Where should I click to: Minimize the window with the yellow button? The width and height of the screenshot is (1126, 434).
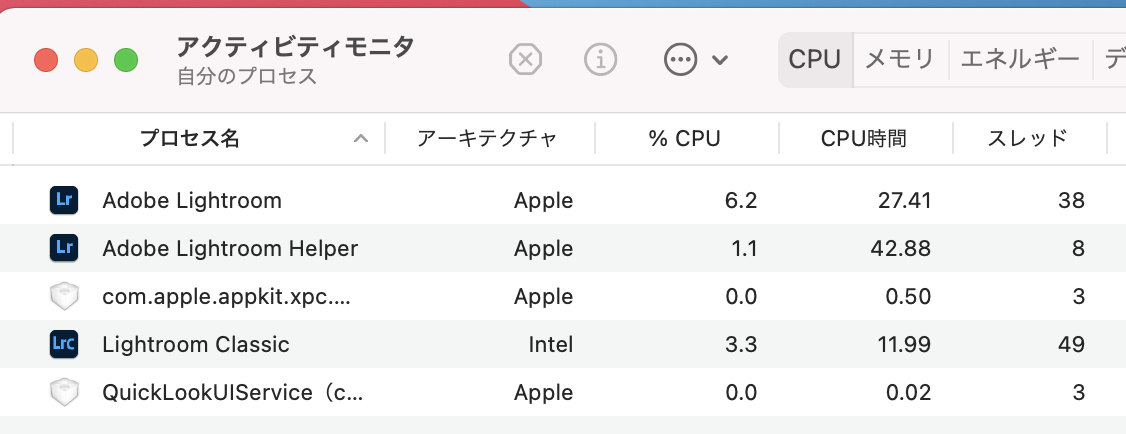click(x=86, y=60)
